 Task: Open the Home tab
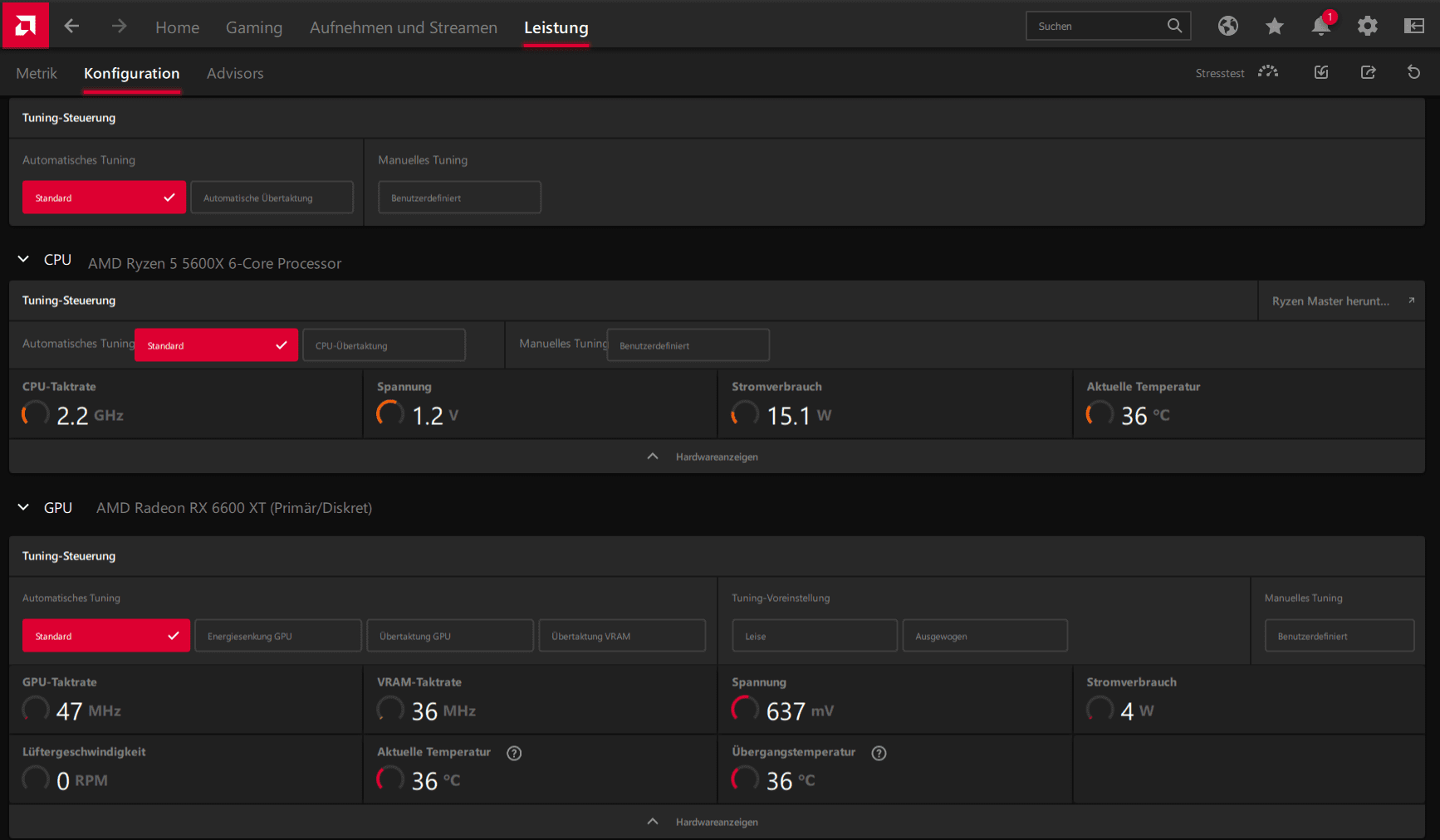point(177,27)
